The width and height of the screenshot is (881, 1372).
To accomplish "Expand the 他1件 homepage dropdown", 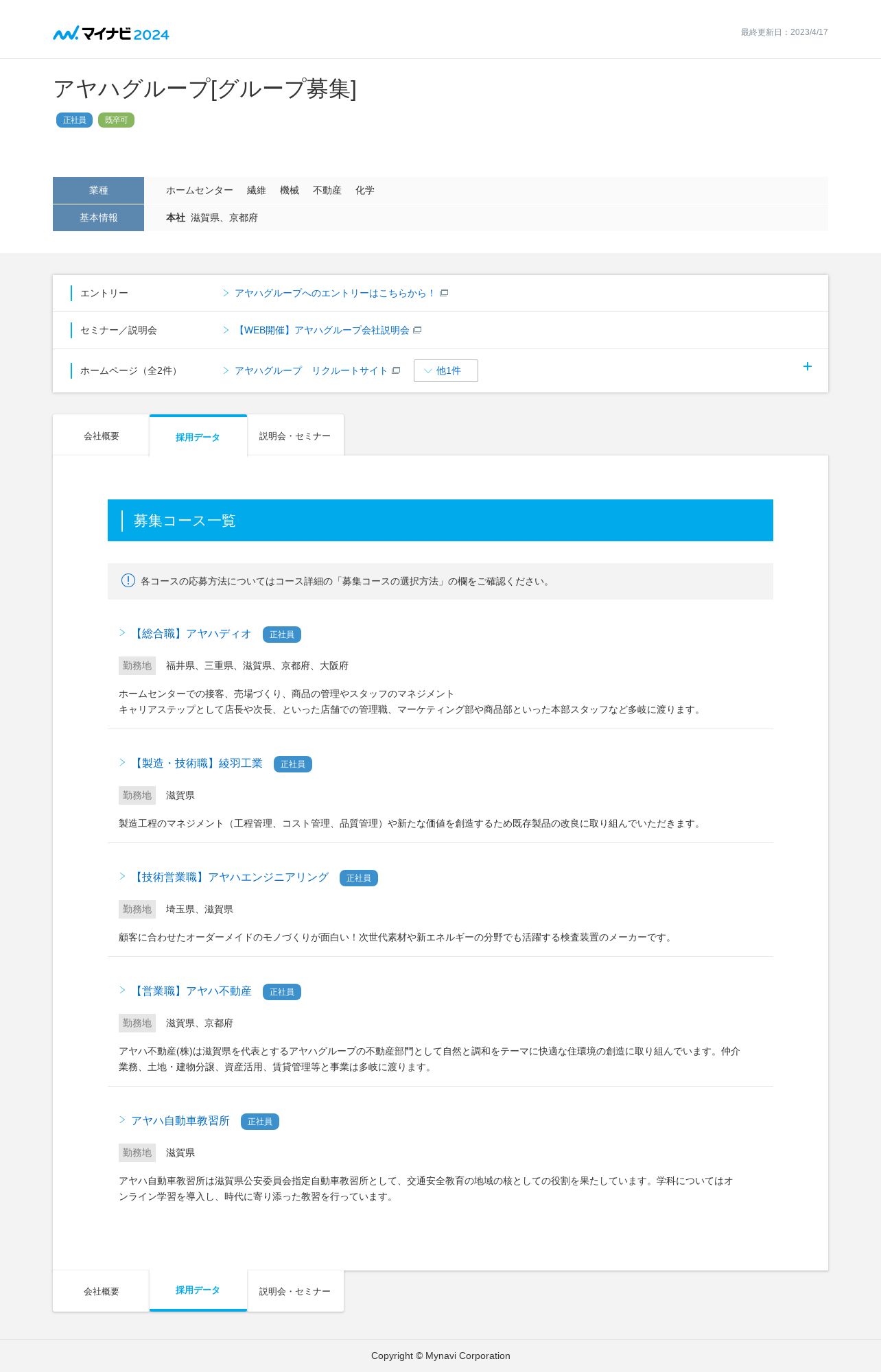I will tap(446, 370).
